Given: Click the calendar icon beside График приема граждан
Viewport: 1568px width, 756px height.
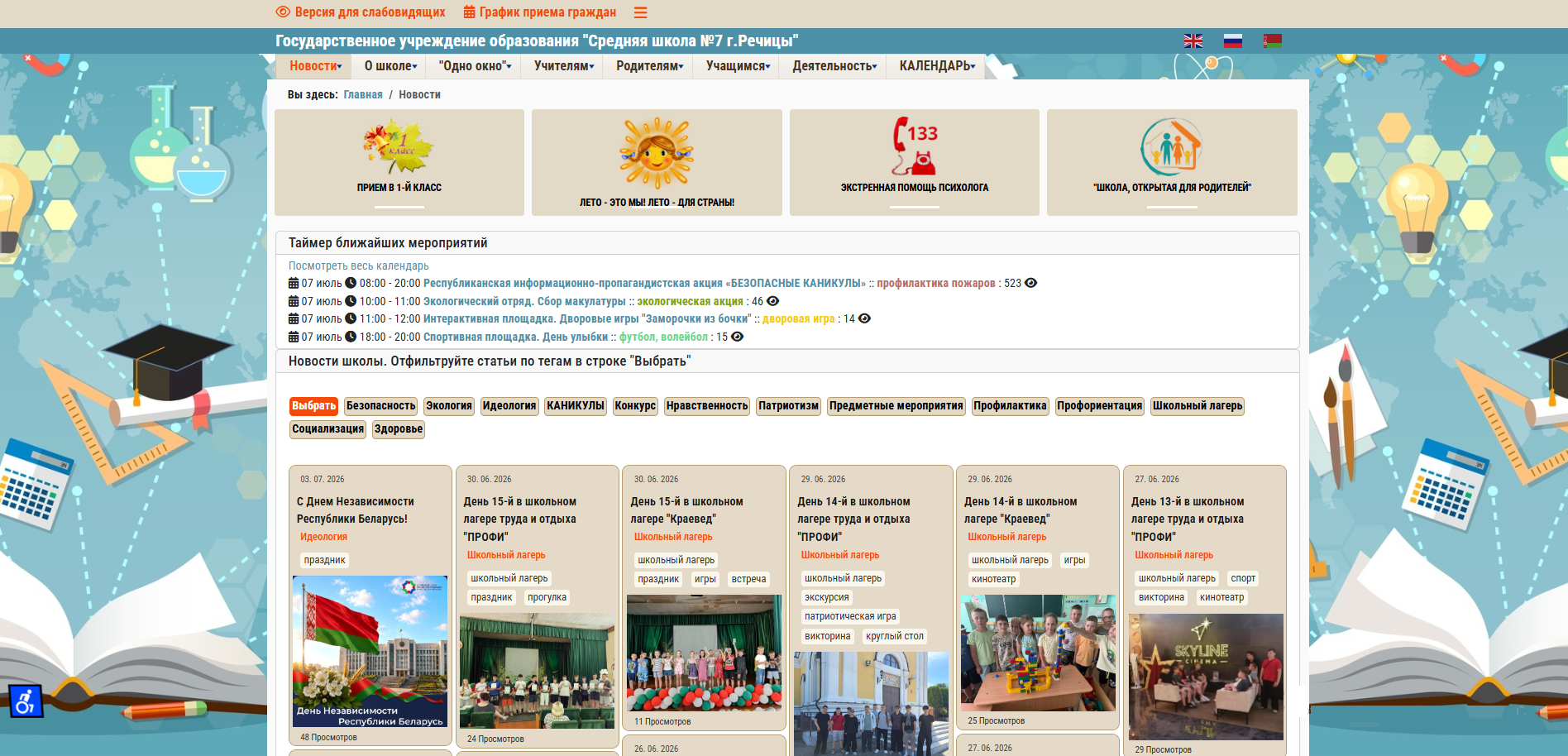Looking at the screenshot, I should 469,12.
